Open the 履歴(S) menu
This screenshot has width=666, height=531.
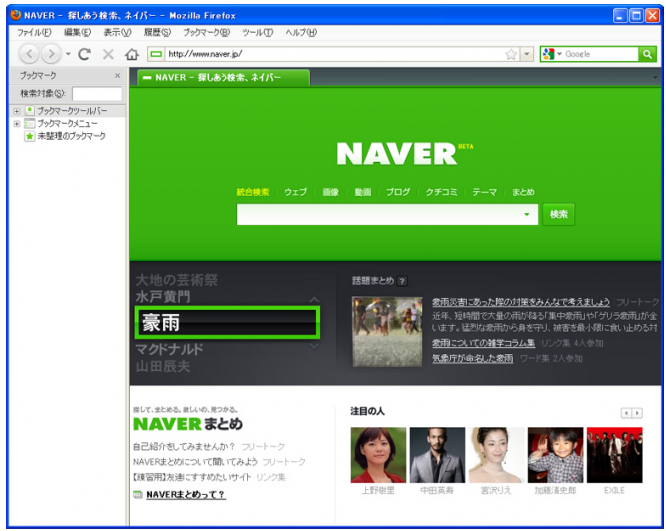click(x=157, y=32)
